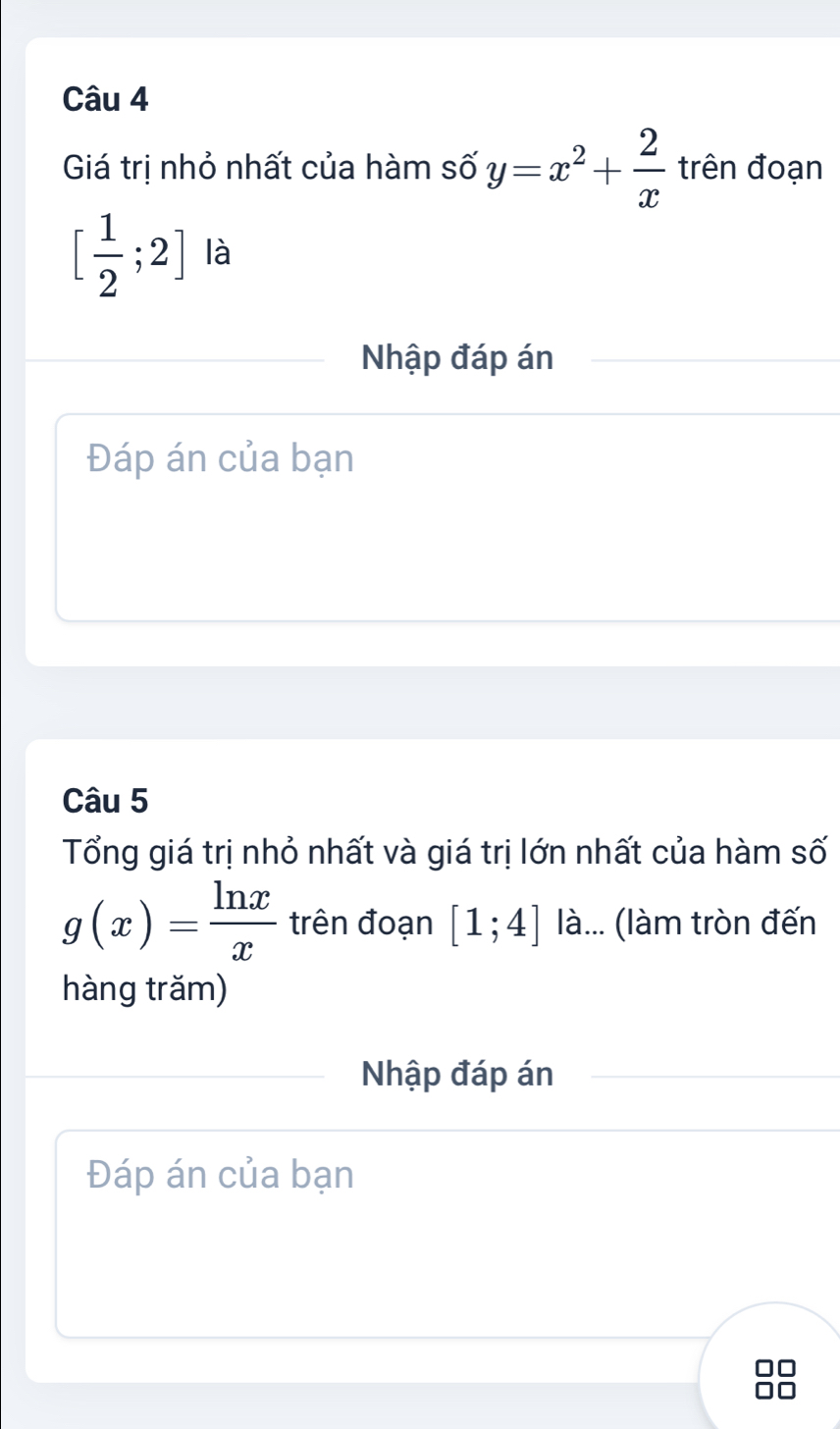This screenshot has width=840, height=1429.
Task: Select the "Câu 5" question heading
Action: coord(105,800)
